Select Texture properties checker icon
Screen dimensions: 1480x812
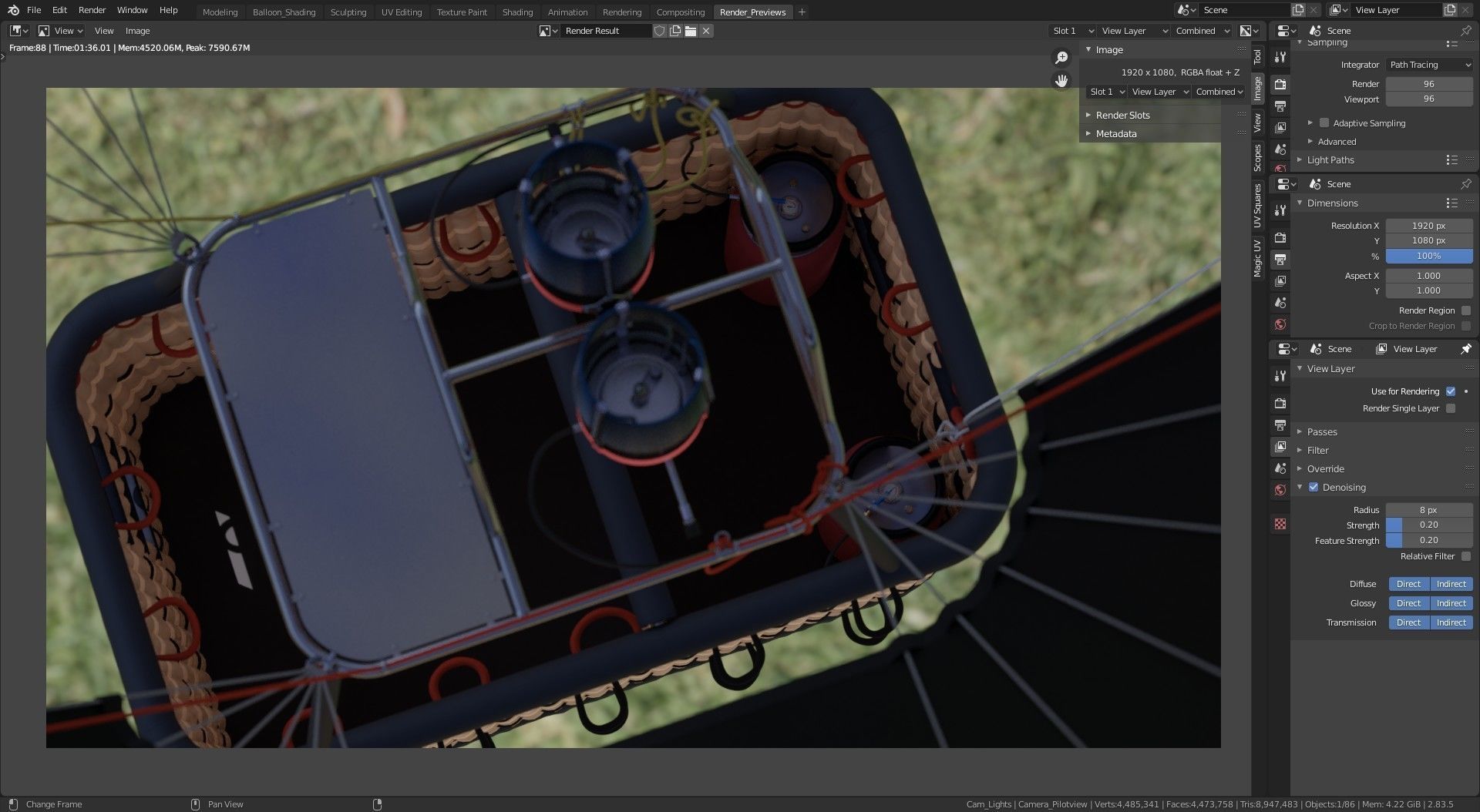[x=1280, y=524]
